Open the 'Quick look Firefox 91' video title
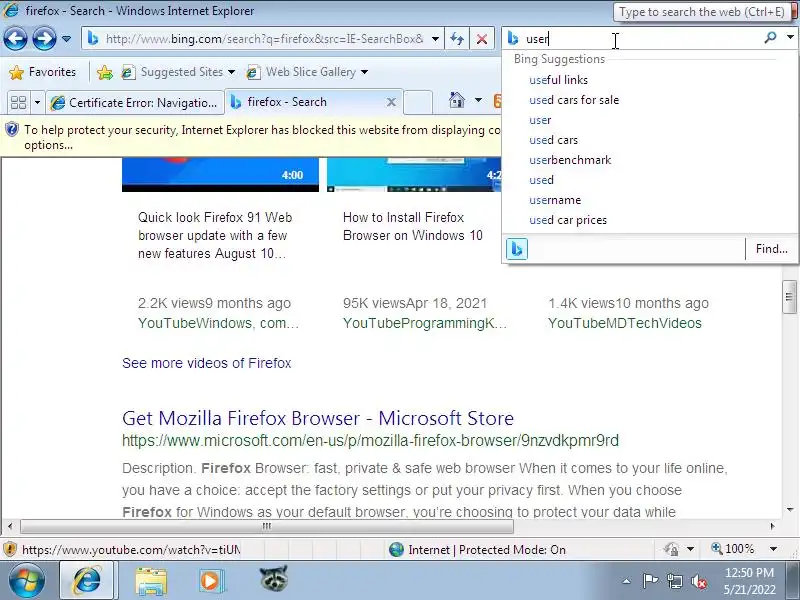This screenshot has height=600, width=800. coord(215,235)
